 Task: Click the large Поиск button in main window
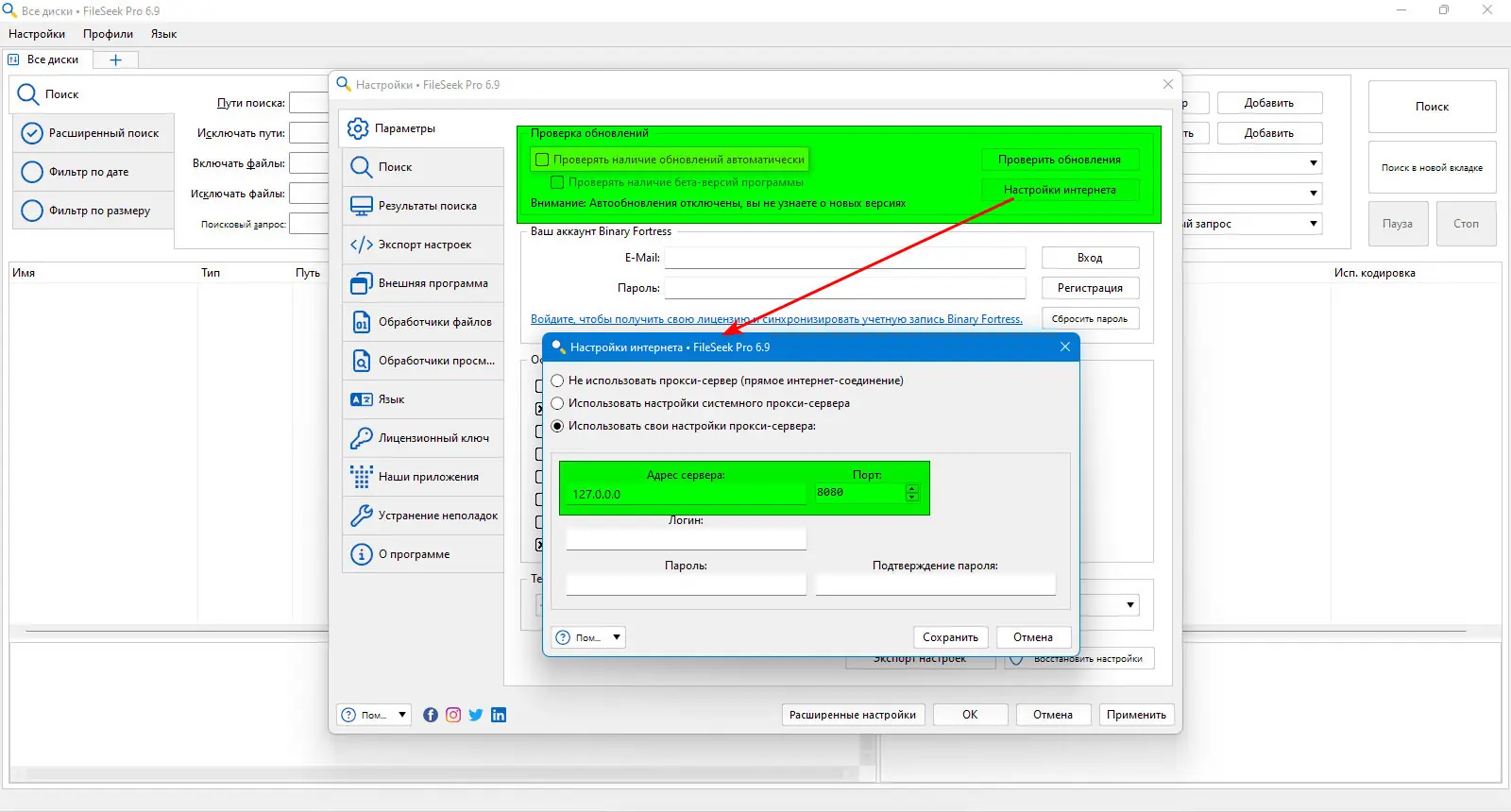point(1432,107)
